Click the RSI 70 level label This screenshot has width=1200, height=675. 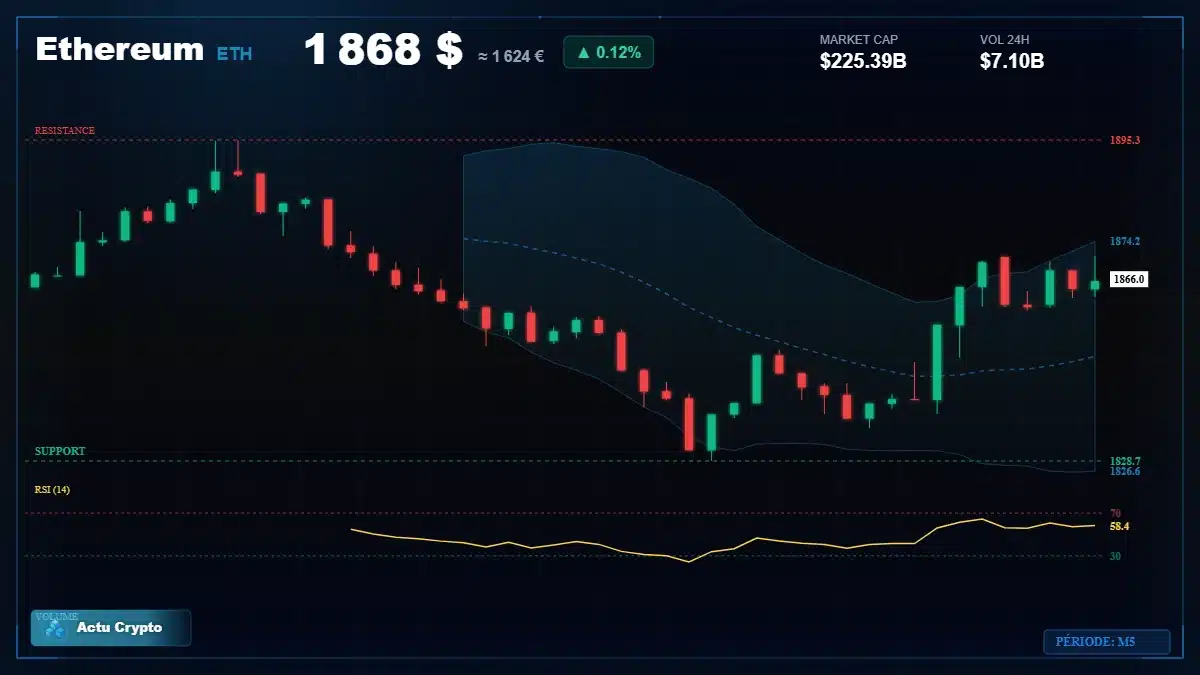coord(1115,513)
